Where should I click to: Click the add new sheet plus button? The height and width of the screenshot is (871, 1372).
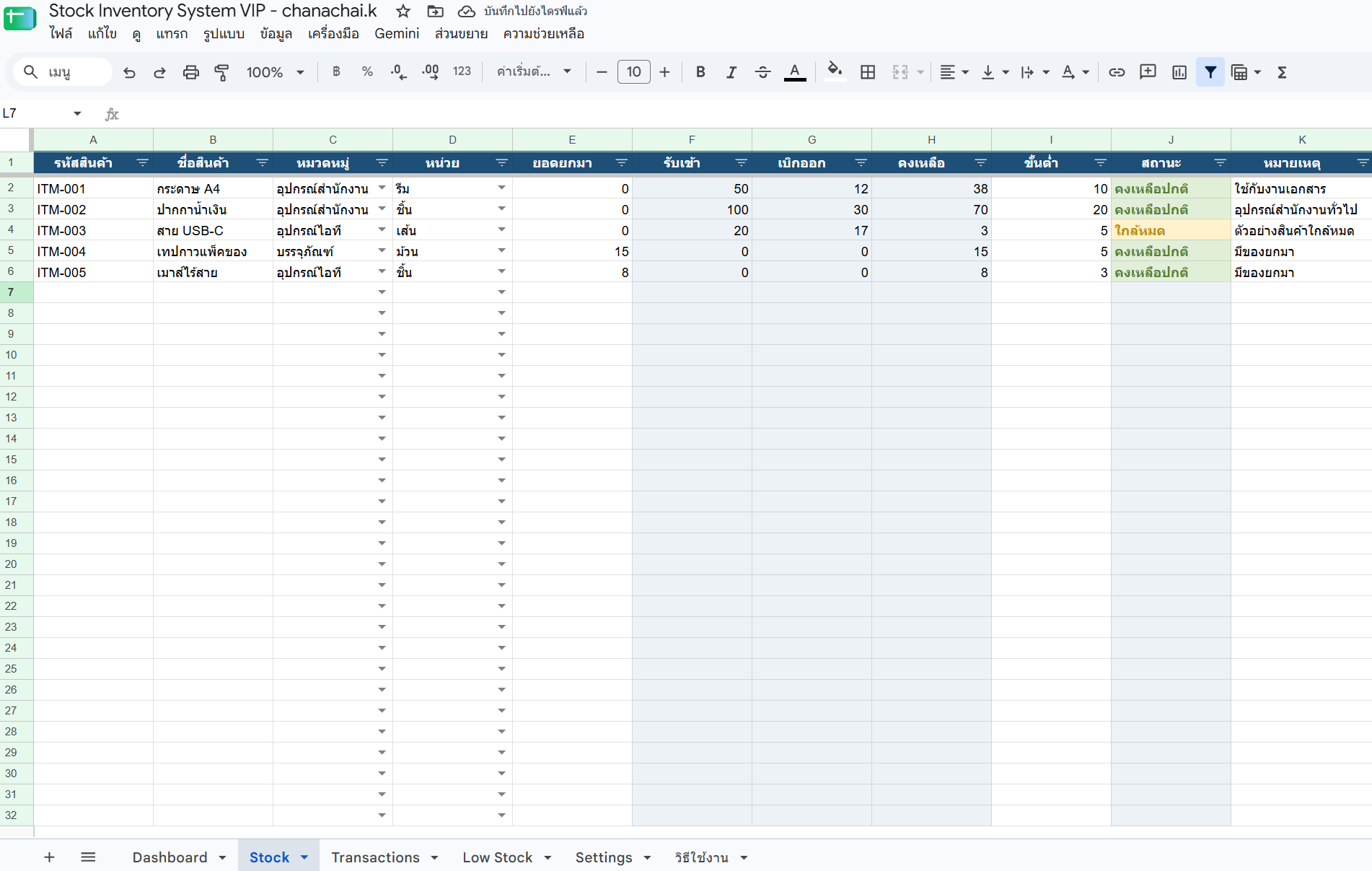[x=49, y=857]
